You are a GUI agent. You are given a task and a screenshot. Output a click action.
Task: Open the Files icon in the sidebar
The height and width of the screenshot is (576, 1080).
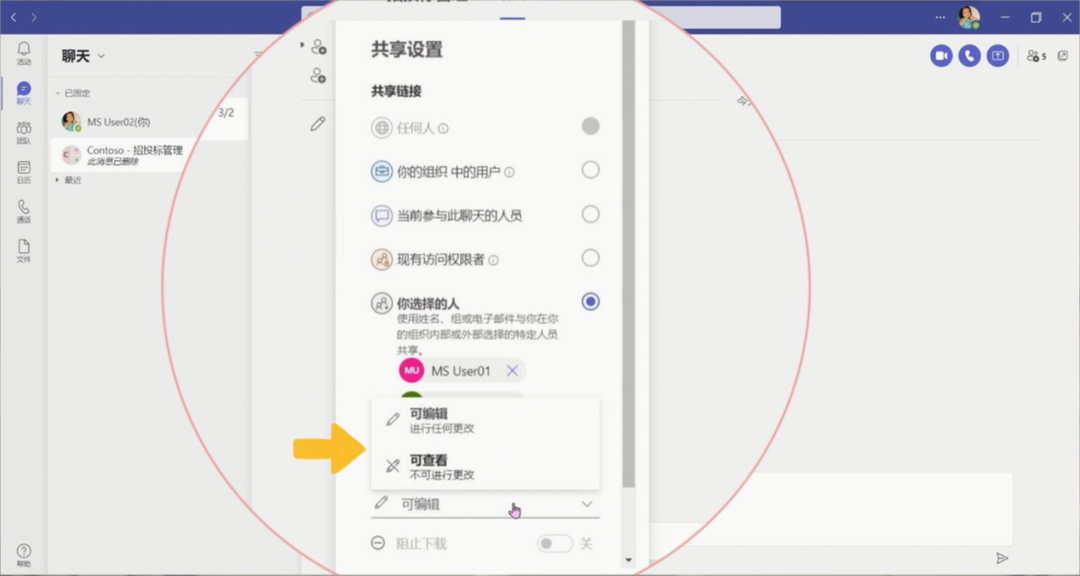click(x=23, y=250)
